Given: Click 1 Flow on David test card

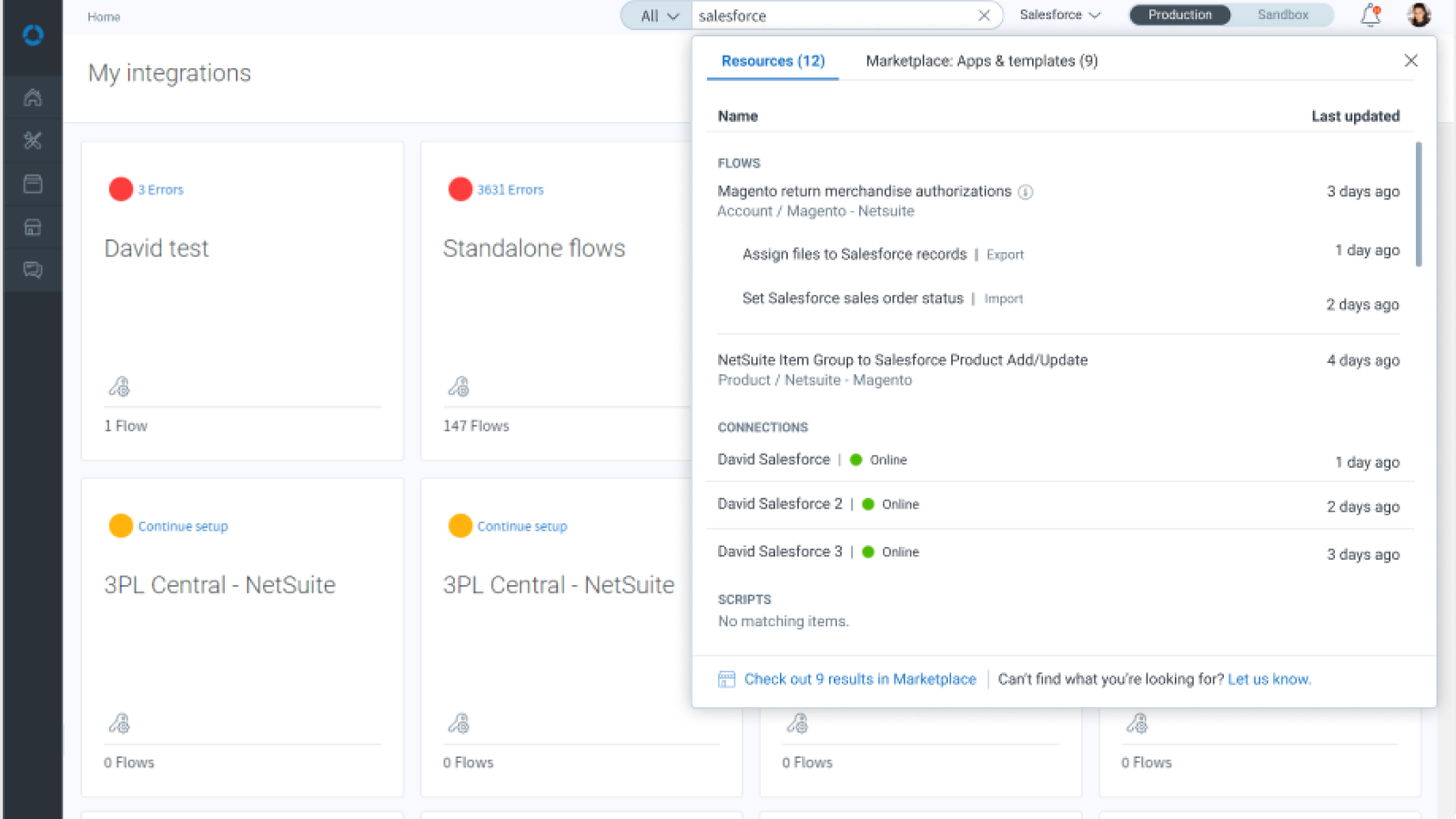Looking at the screenshot, I should [x=126, y=426].
